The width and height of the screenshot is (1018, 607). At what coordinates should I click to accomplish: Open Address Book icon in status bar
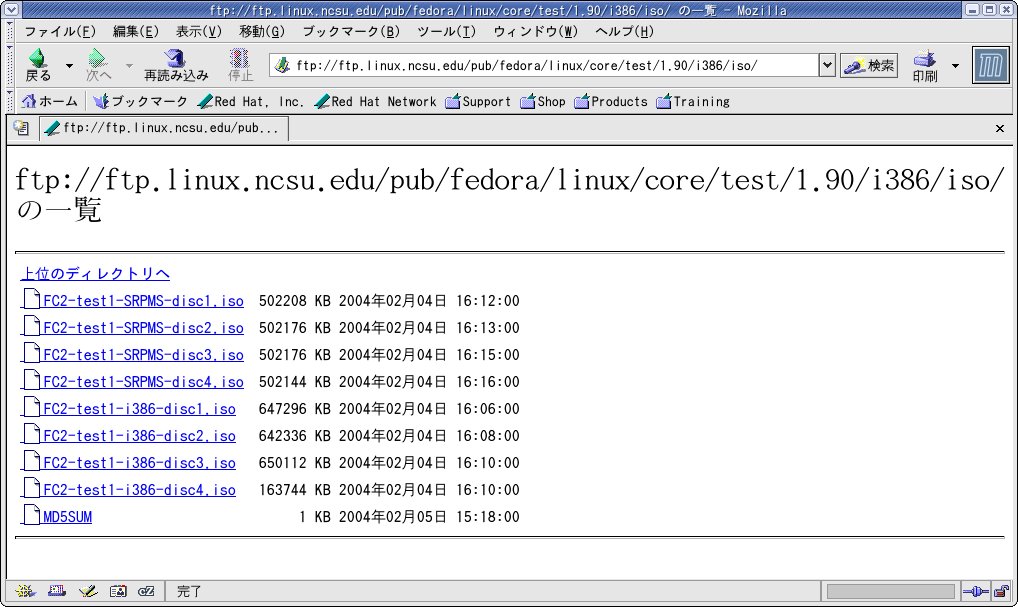click(x=118, y=591)
